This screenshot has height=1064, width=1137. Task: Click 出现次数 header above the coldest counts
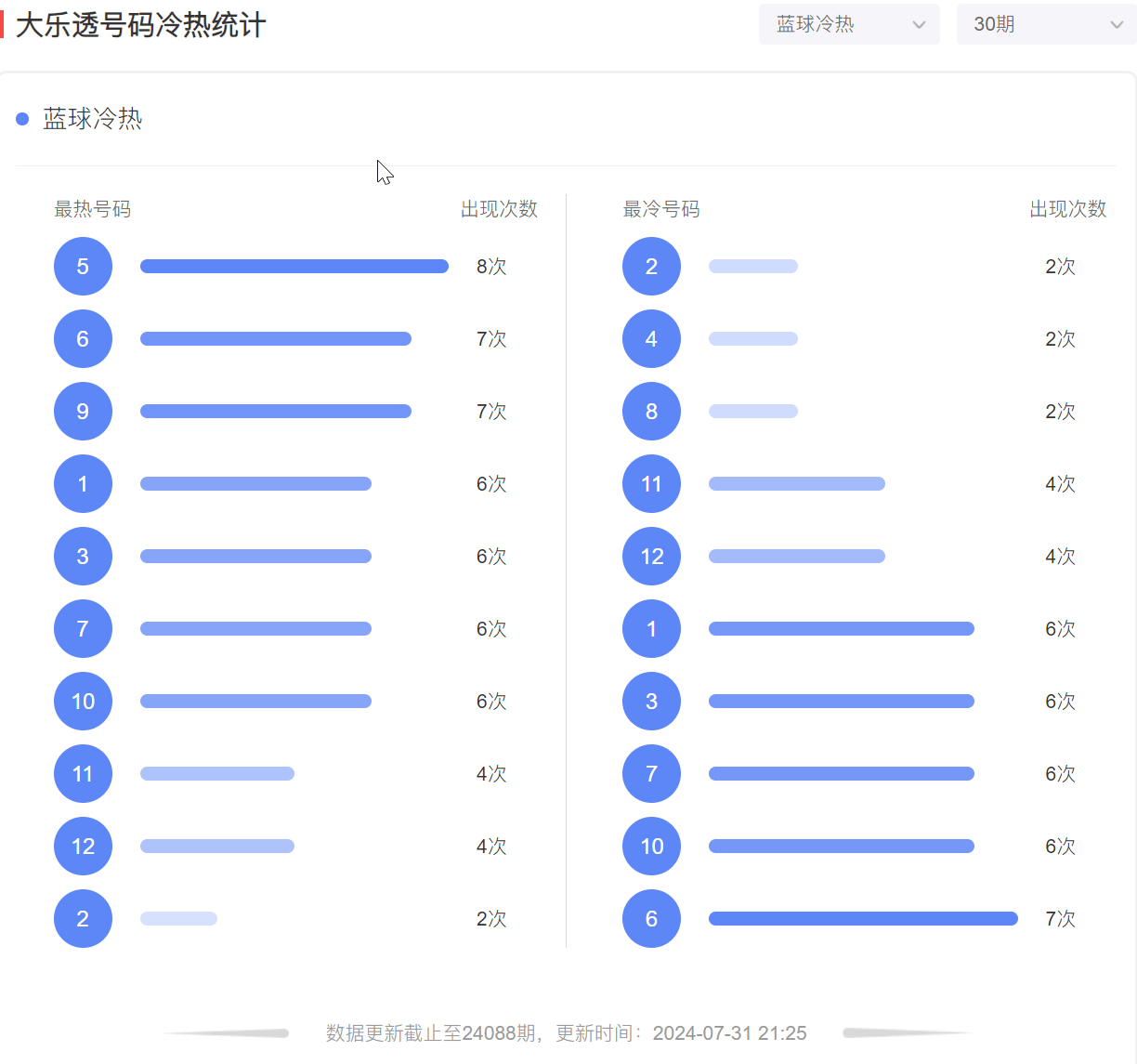(x=1067, y=209)
